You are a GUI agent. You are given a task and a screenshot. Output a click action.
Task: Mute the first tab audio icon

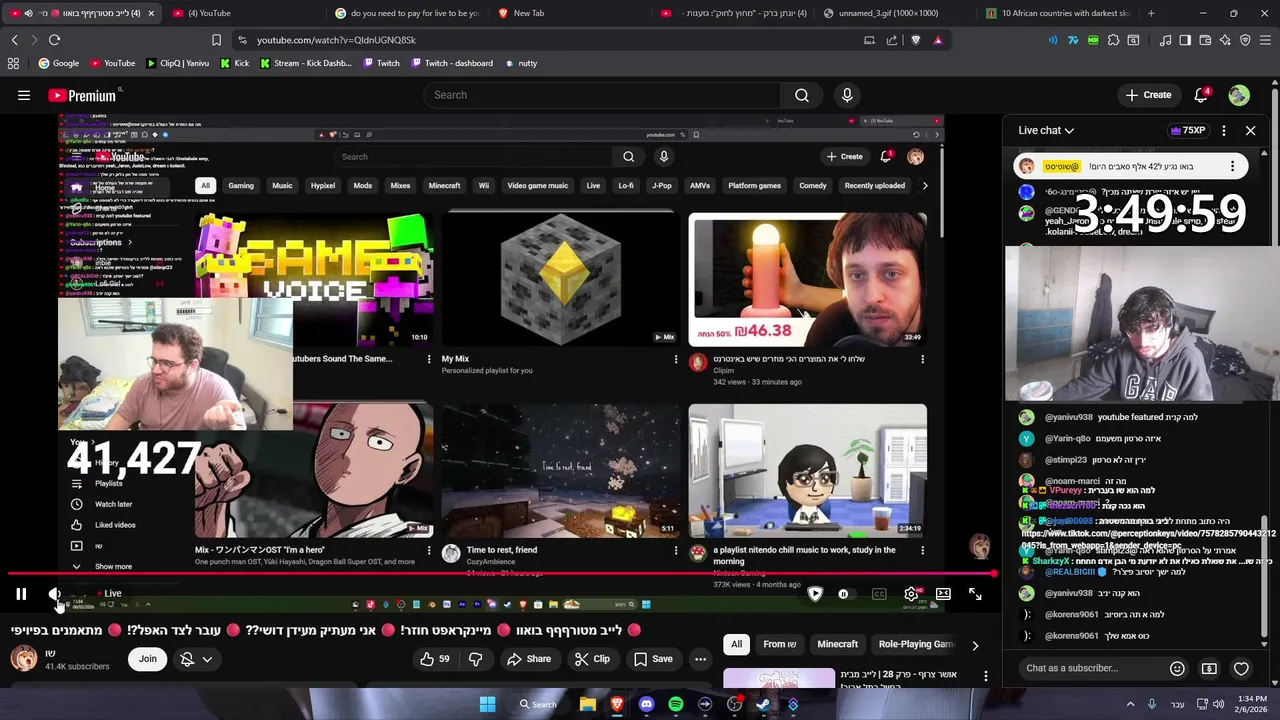(28, 13)
